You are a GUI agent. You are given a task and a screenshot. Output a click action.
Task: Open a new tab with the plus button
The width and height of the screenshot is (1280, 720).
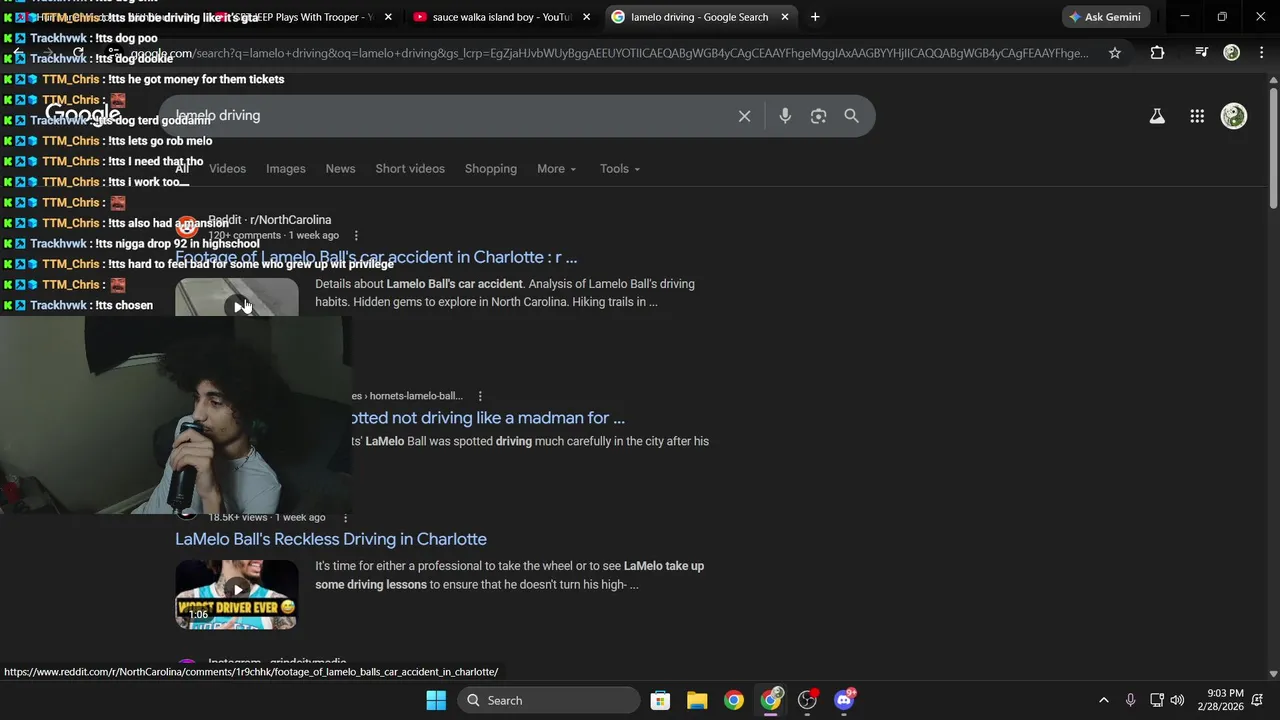click(x=815, y=17)
